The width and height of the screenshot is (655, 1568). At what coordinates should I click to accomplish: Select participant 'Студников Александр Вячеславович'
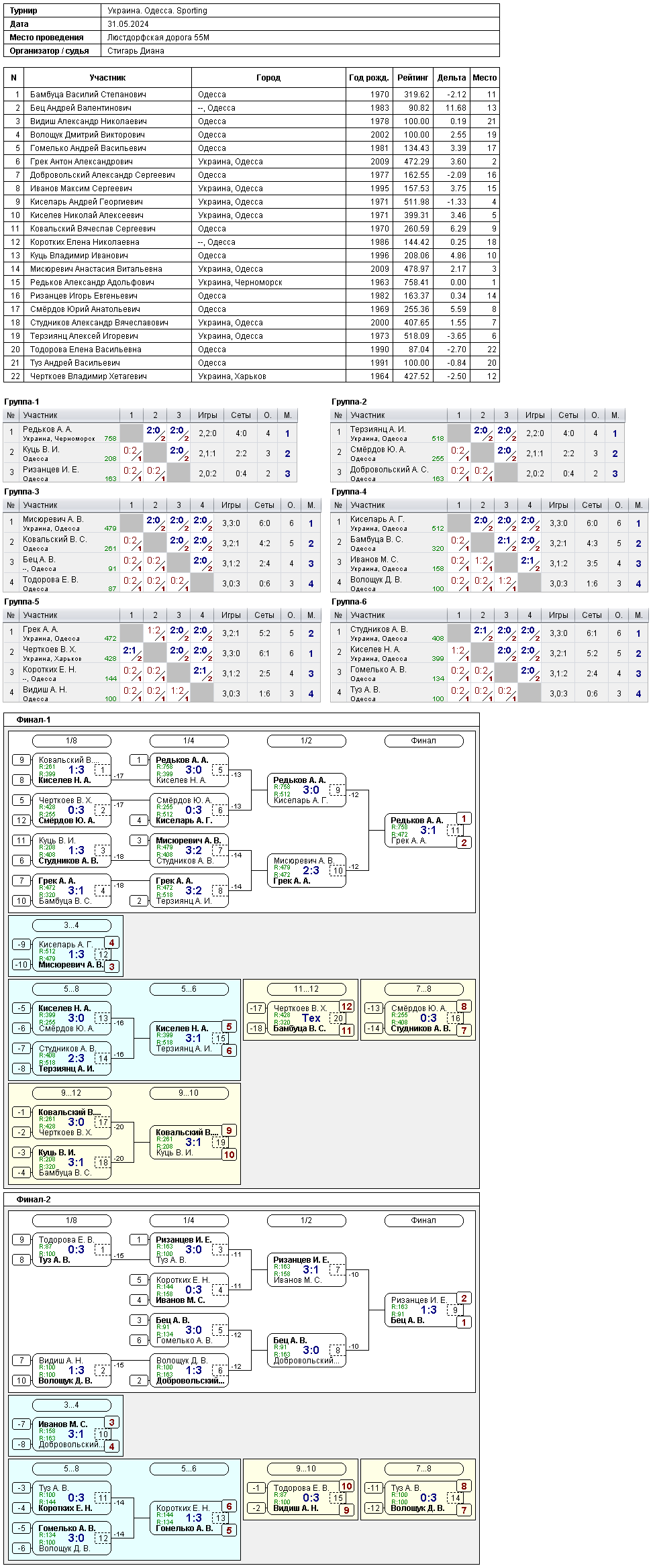pos(99,323)
